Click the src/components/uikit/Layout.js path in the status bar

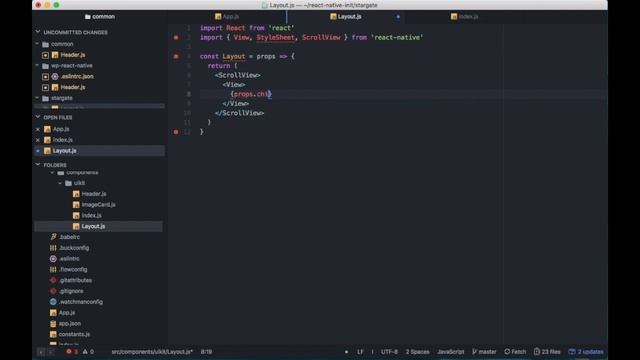coord(152,351)
